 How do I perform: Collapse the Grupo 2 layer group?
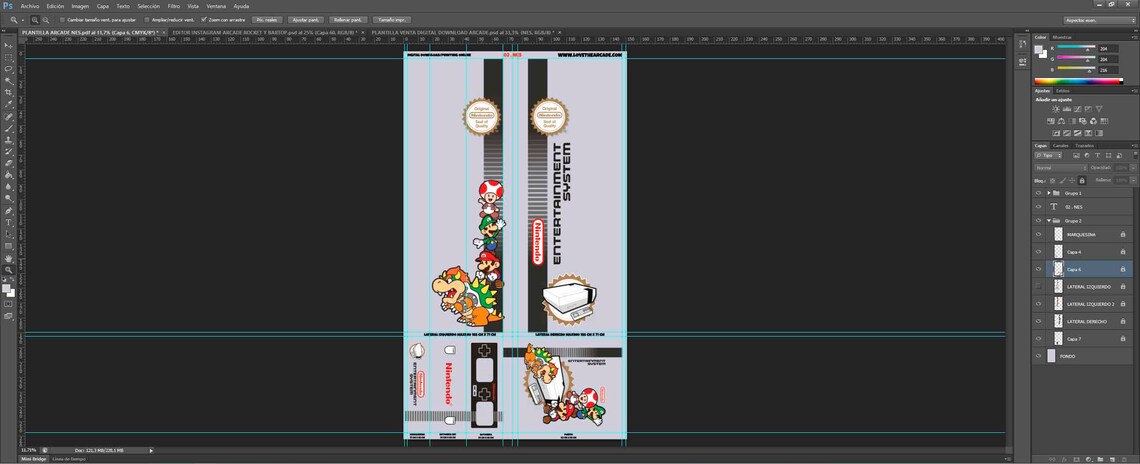pyautogui.click(x=1048, y=220)
